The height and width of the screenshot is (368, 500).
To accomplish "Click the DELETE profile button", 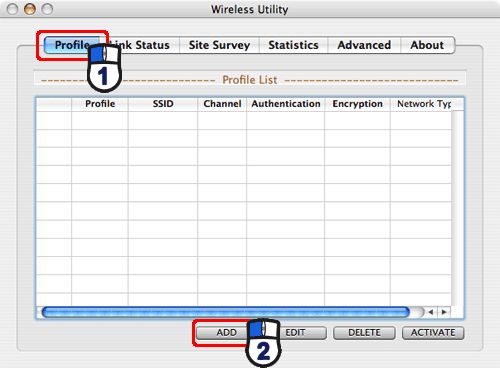I will (x=364, y=333).
